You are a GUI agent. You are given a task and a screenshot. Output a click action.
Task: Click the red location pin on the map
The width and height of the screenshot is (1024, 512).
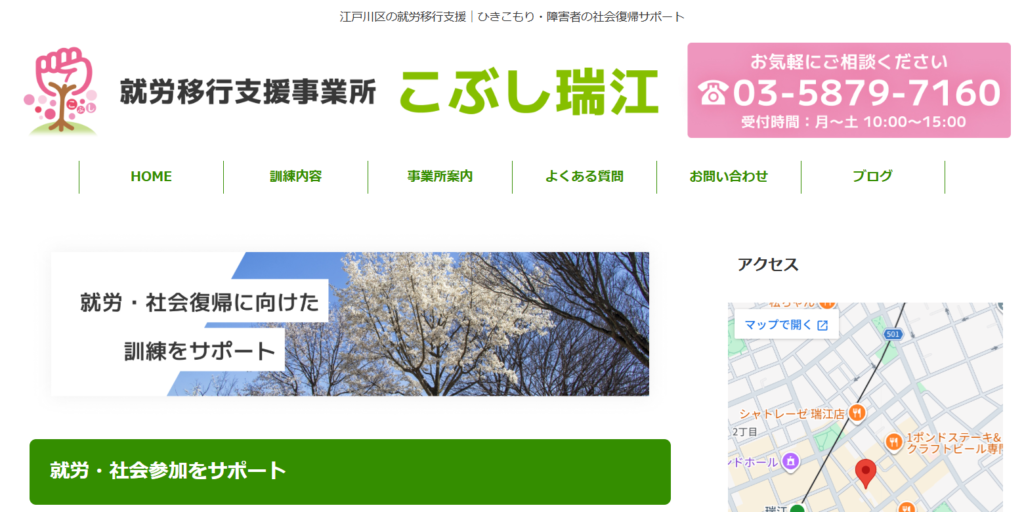click(866, 473)
